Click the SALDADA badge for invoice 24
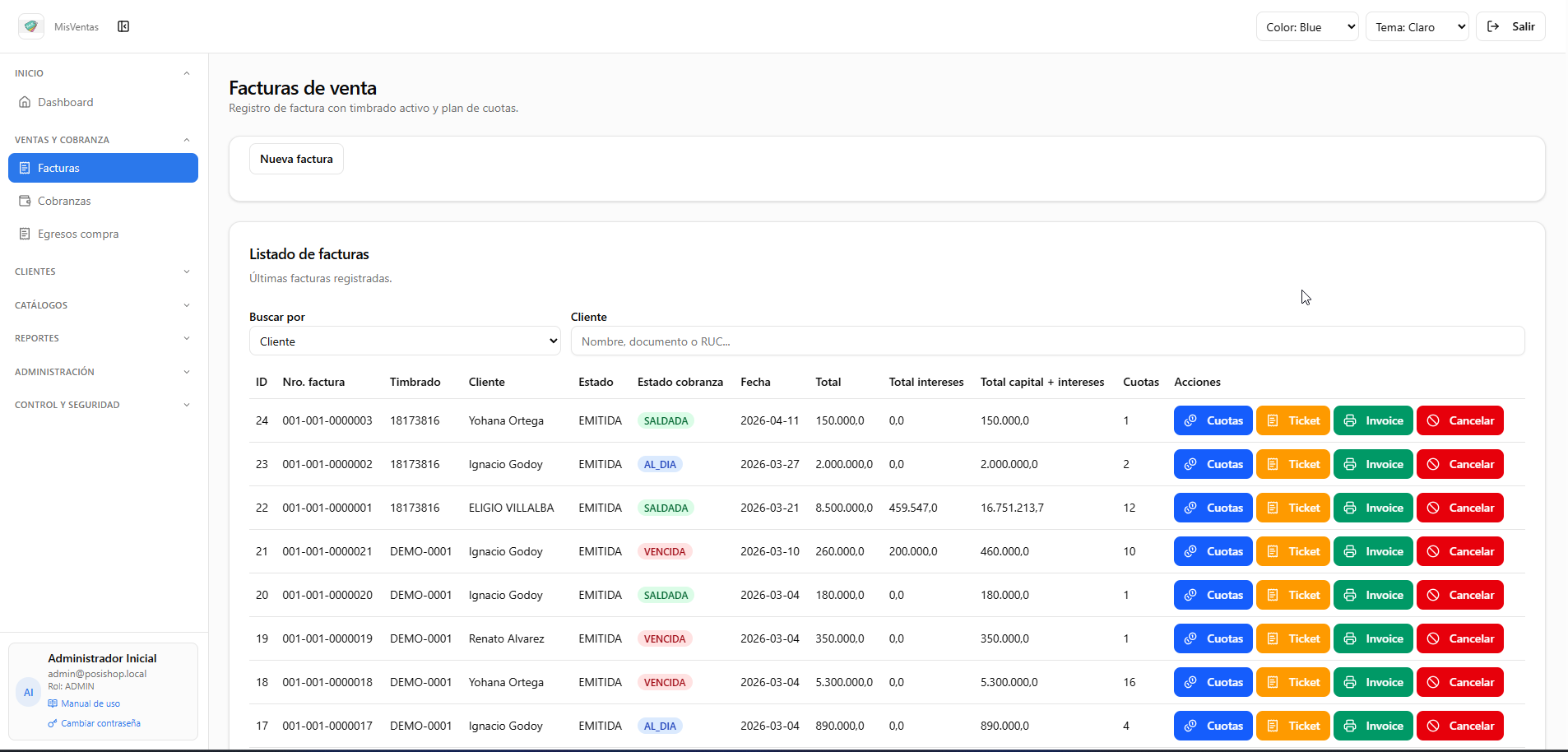 666,420
